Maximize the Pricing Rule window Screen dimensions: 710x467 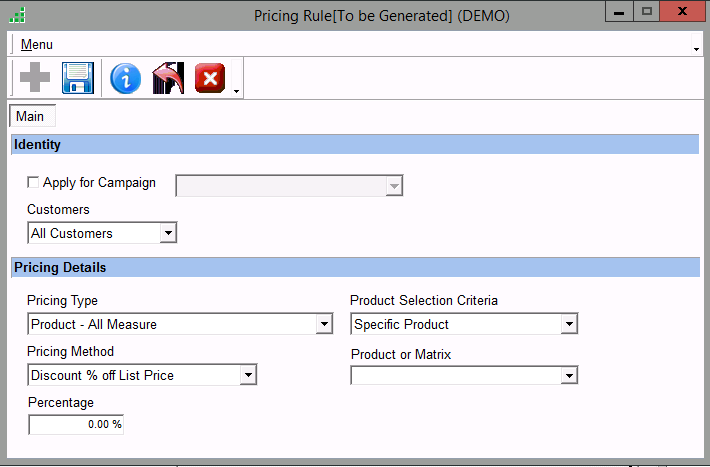pyautogui.click(x=647, y=11)
